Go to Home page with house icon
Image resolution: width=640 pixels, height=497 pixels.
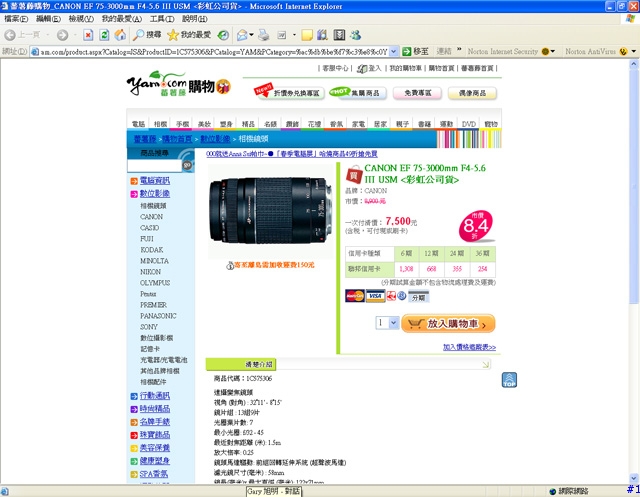point(120,35)
